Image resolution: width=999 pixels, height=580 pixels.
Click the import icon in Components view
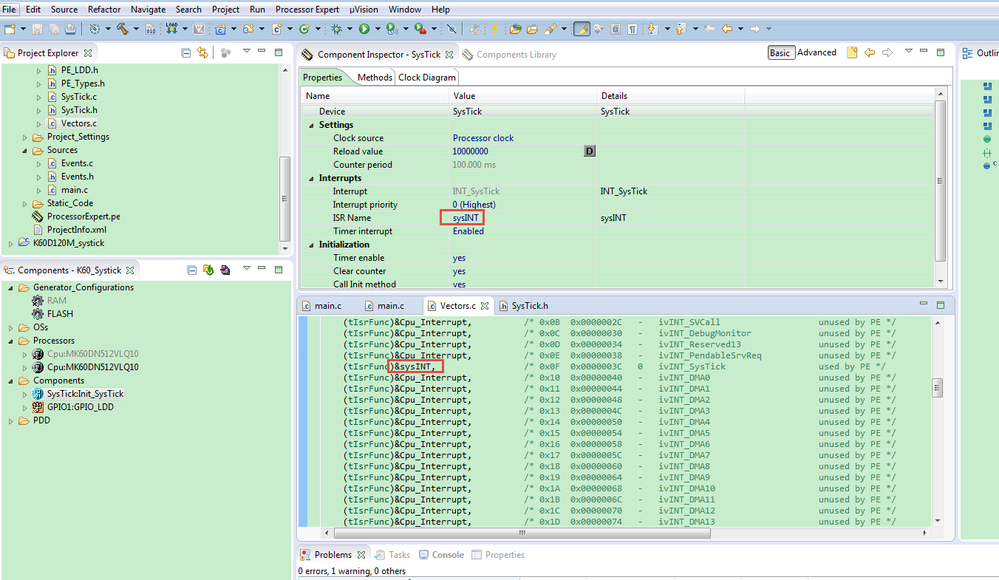225,270
